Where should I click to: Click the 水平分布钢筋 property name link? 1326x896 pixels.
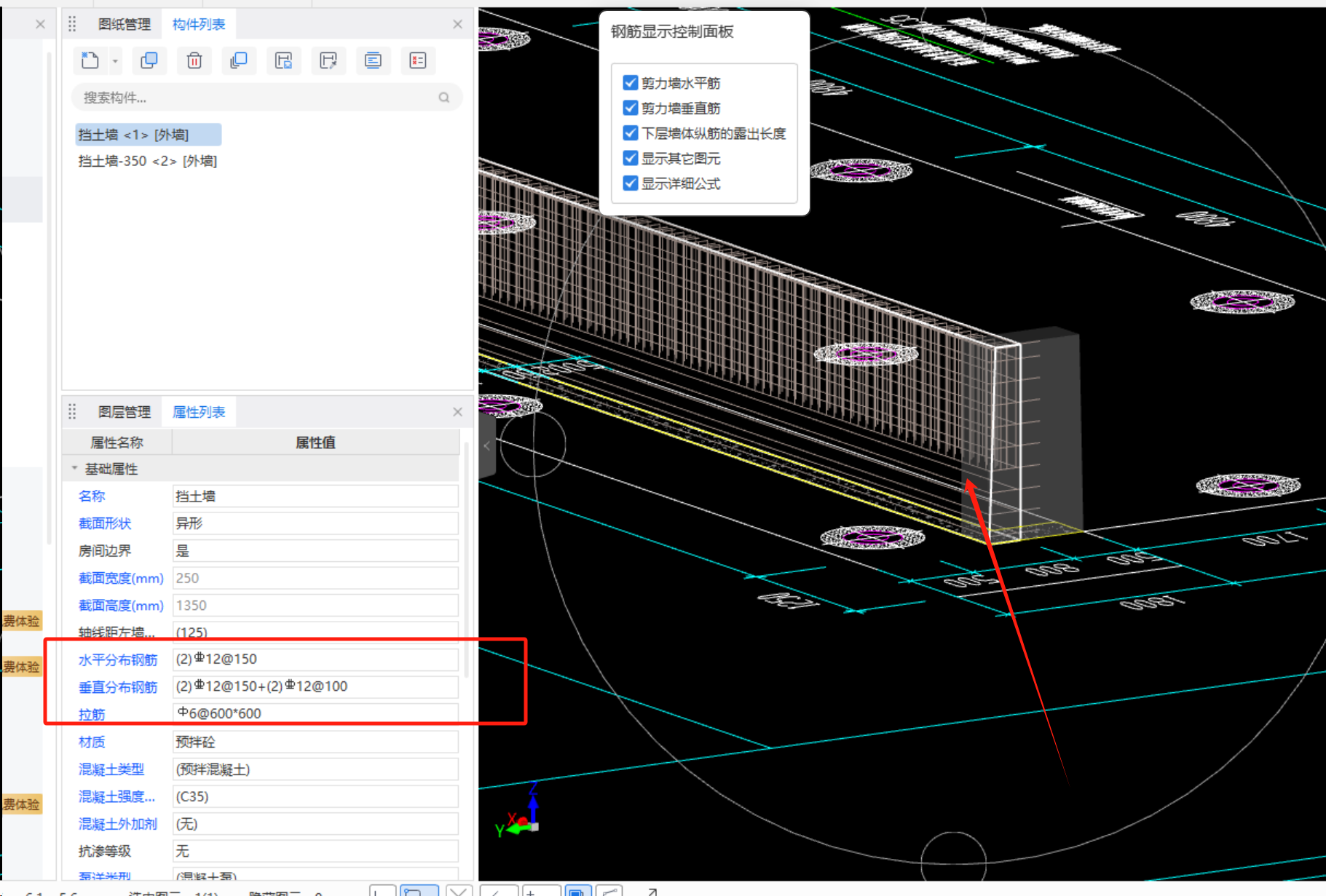click(118, 659)
